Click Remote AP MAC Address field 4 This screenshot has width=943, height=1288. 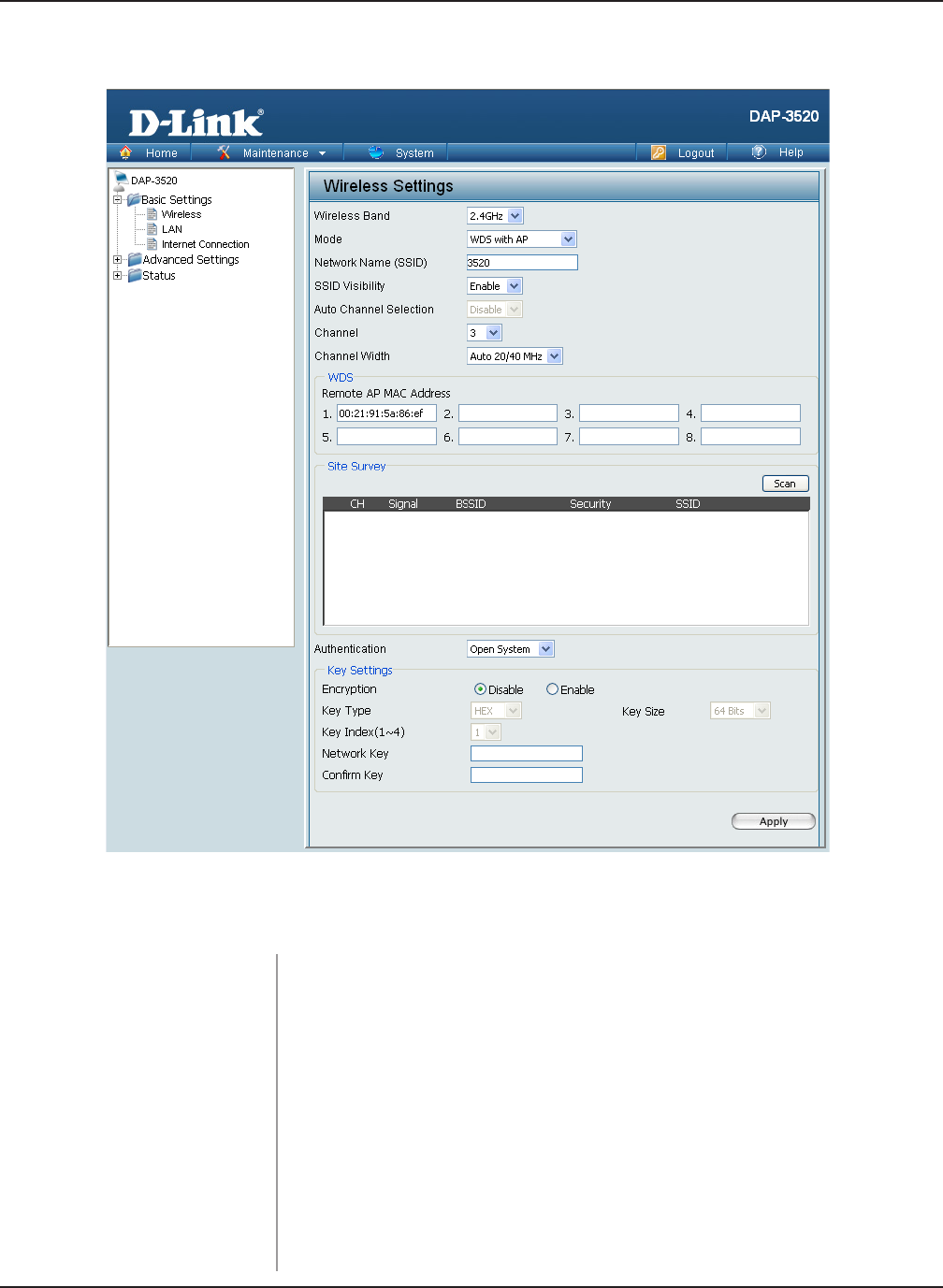[750, 412]
